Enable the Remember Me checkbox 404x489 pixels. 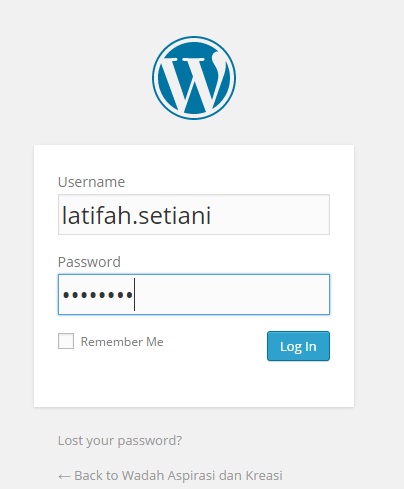66,341
